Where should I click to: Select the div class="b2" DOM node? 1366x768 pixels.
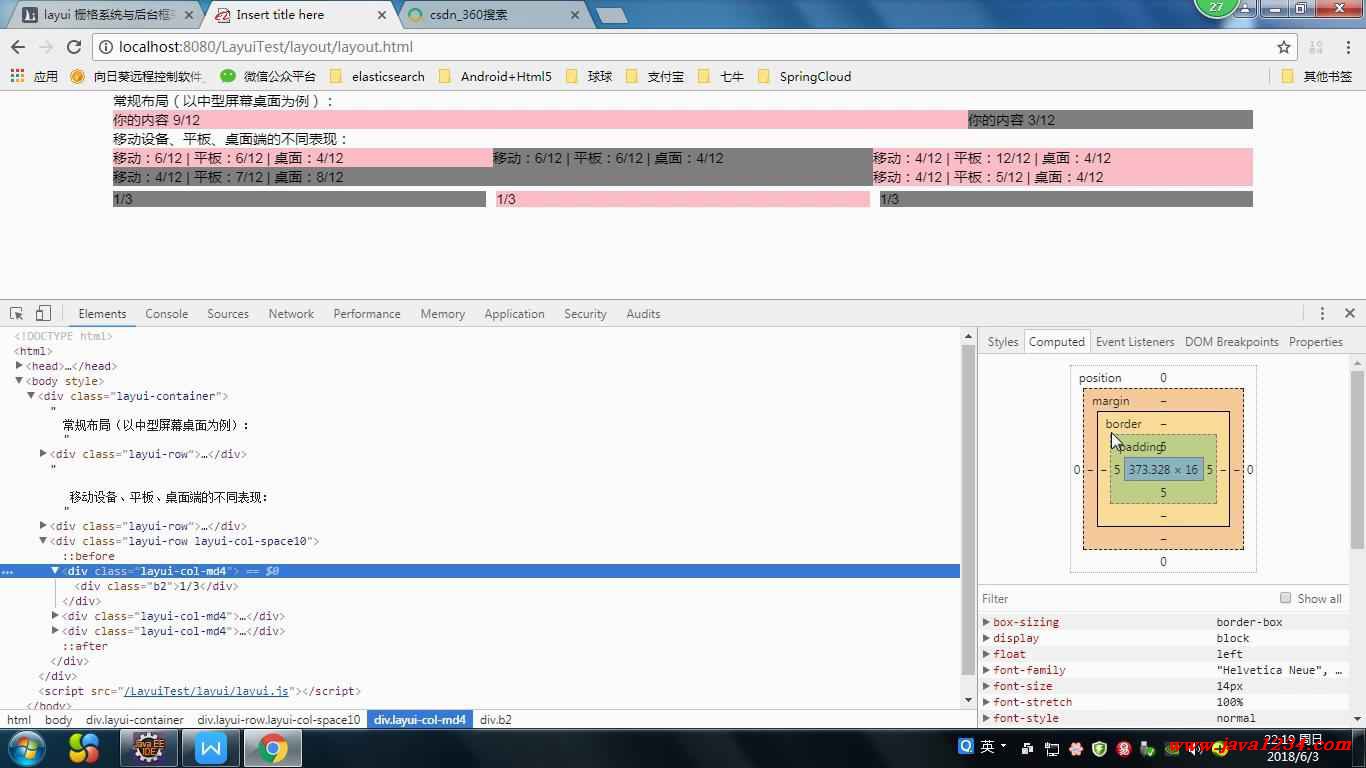pyautogui.click(x=157, y=586)
